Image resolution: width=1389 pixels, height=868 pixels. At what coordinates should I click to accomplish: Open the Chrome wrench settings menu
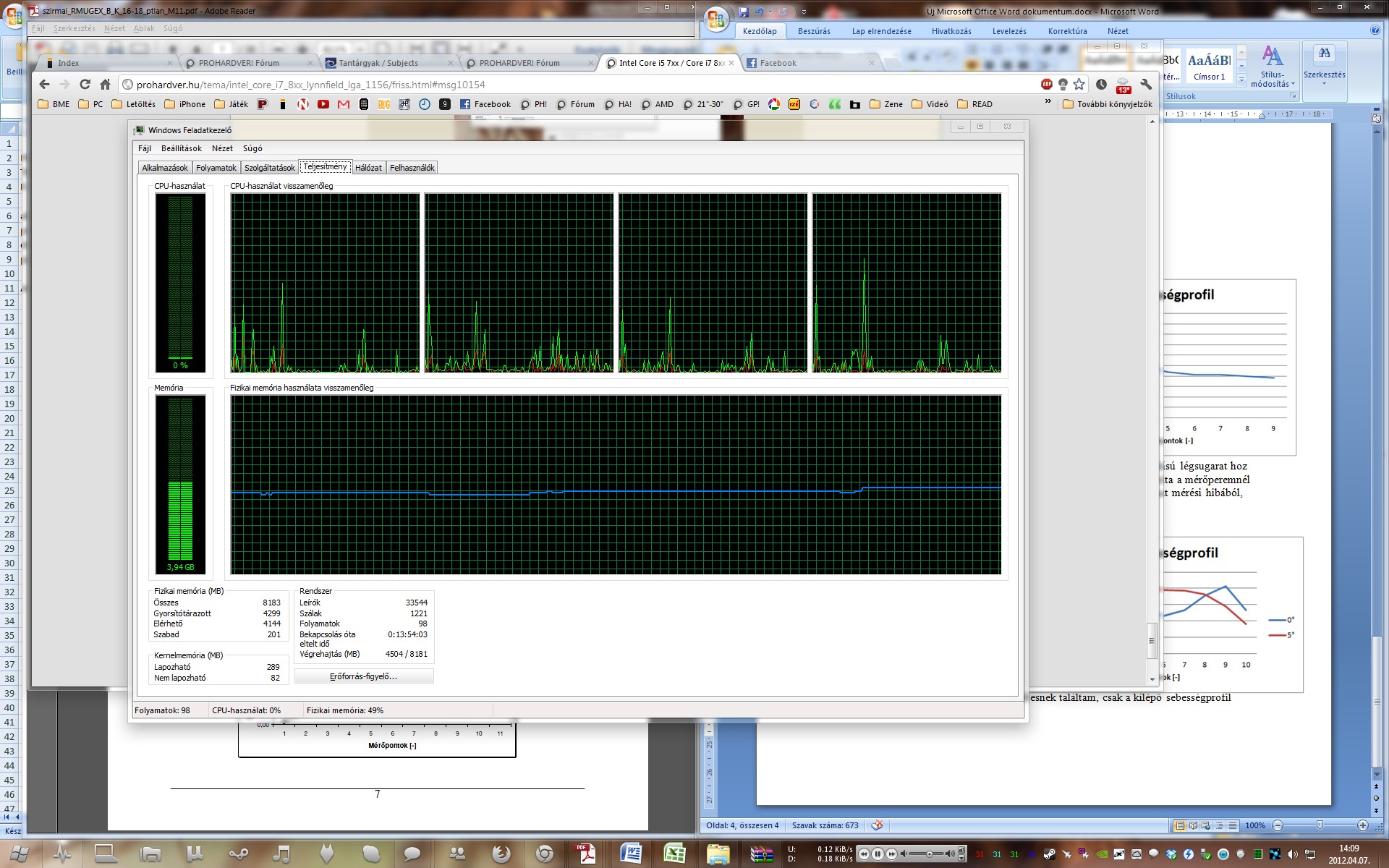coord(1146,85)
